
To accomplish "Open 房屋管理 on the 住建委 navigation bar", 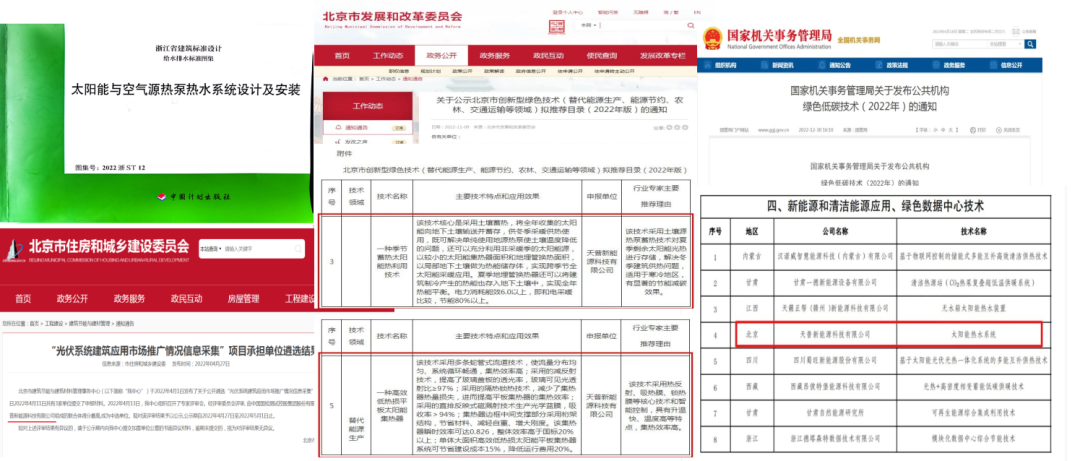I will 243,298.
